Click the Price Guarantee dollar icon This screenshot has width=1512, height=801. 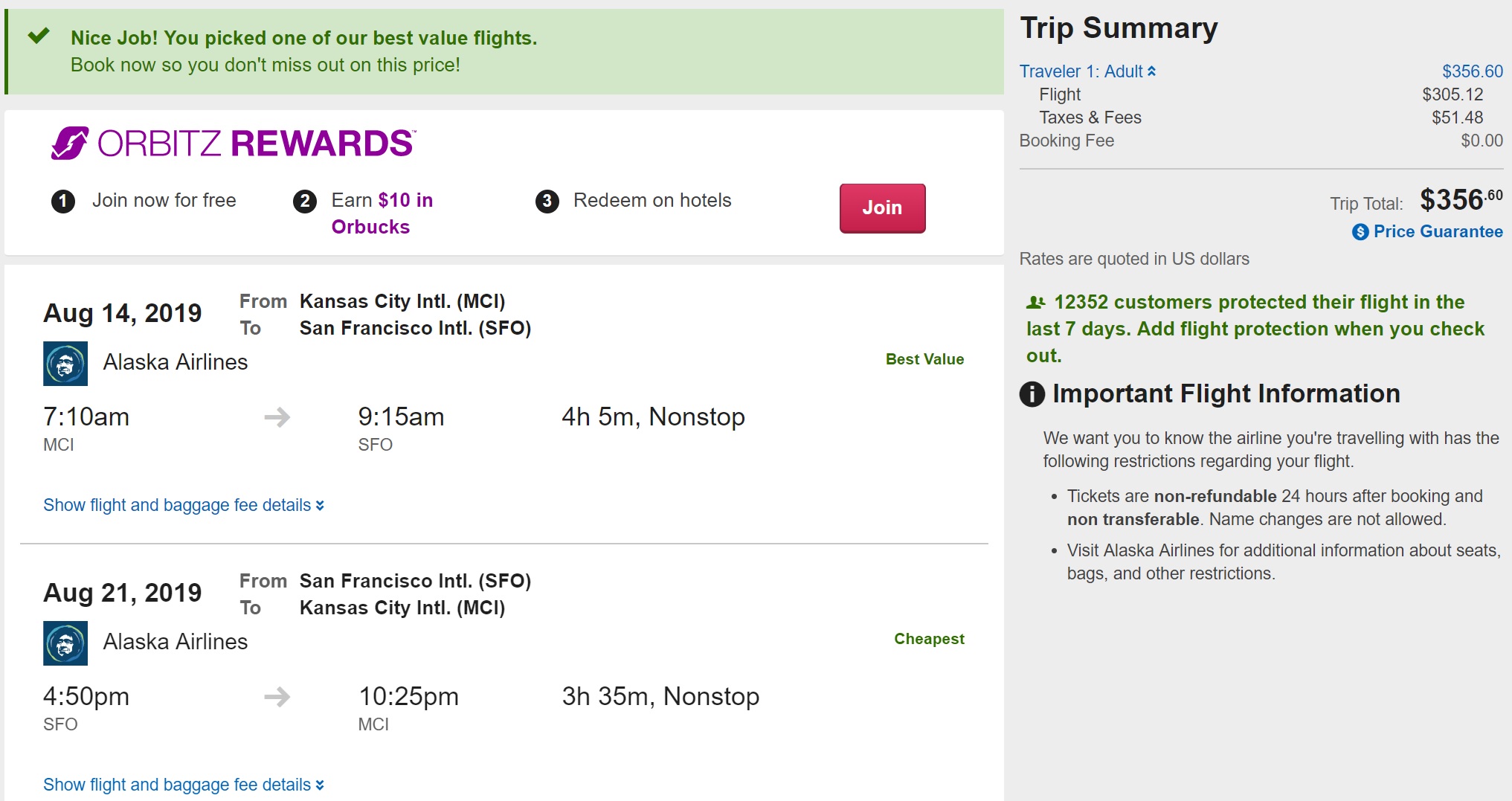click(1360, 232)
